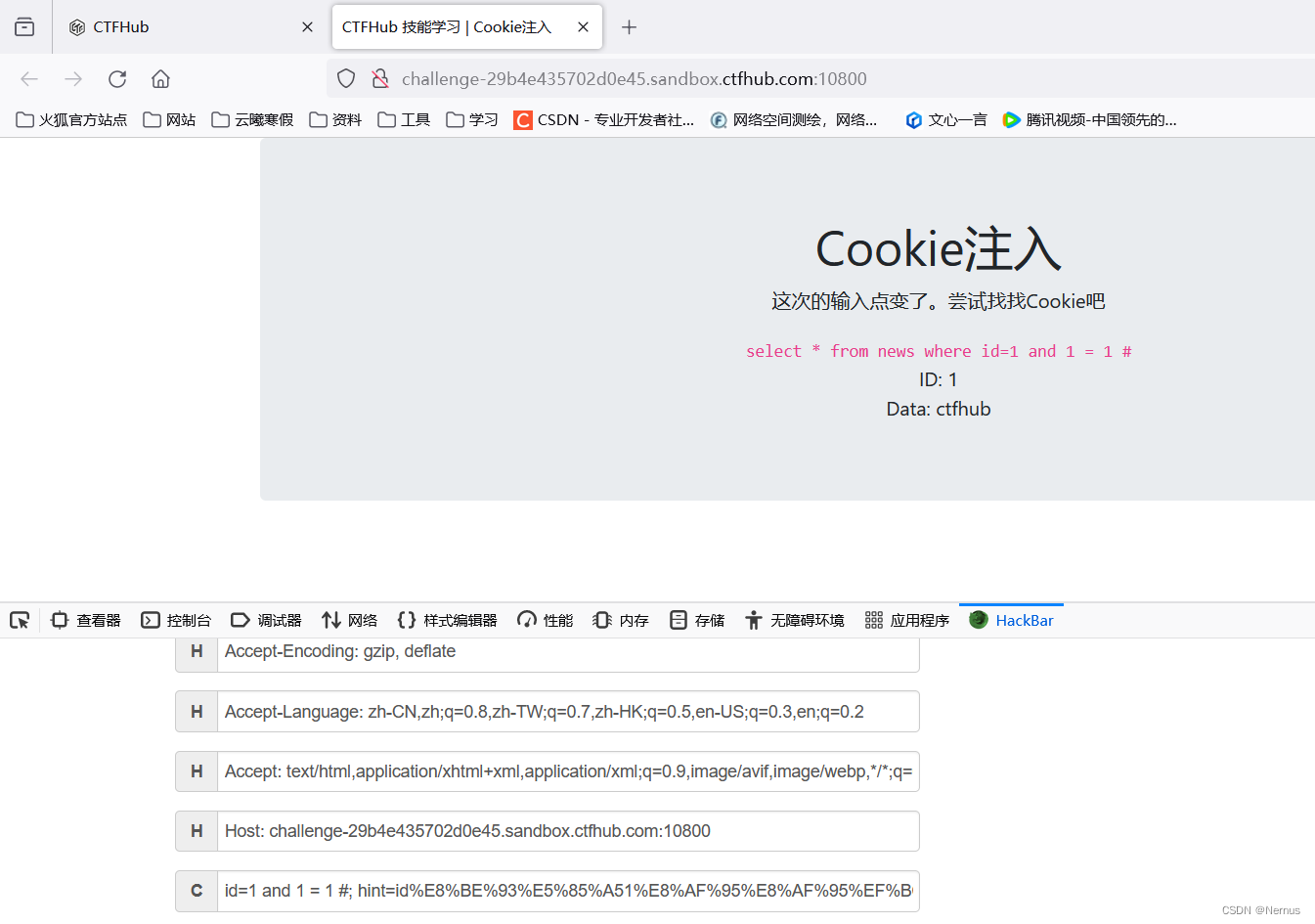
Task: Open a new tab with the plus button
Action: tap(629, 26)
